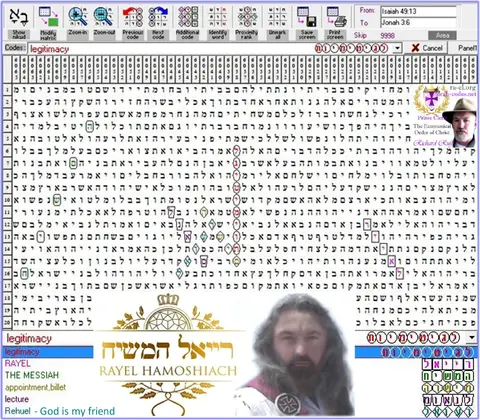Select the Zoom-out magnifier icon
The image size is (480, 420).
[104, 17]
